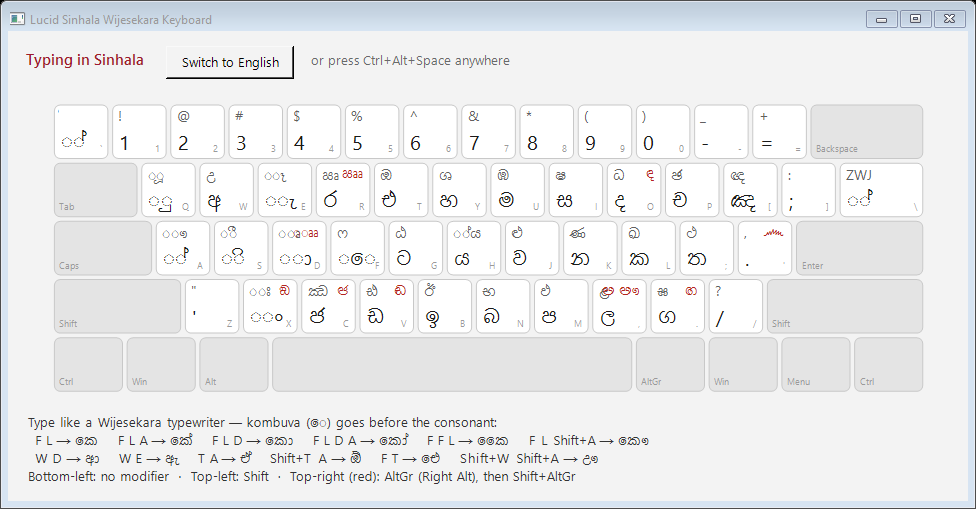The height and width of the screenshot is (509, 976).
Task: Click the right bracket ] semicolon key
Action: (x=809, y=190)
